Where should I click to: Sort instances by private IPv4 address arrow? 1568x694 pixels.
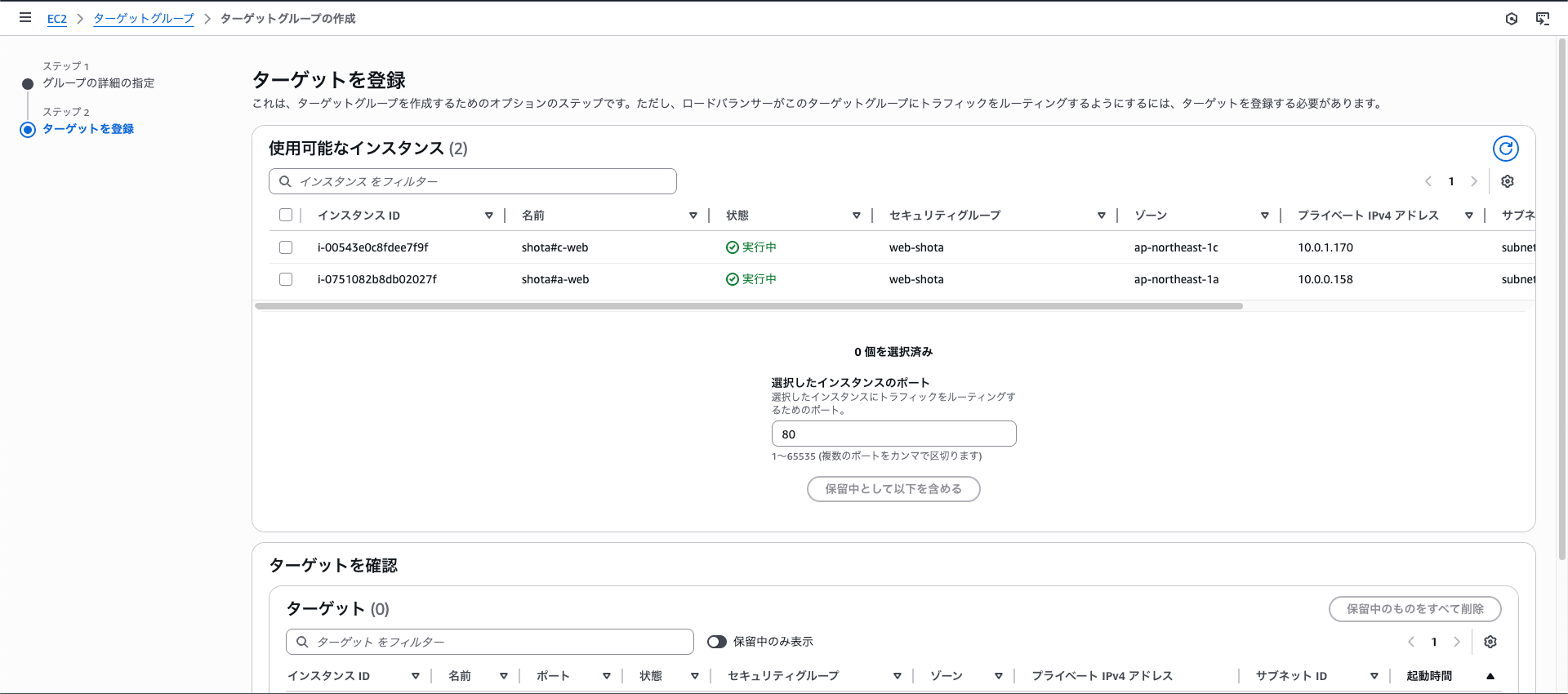point(1469,216)
